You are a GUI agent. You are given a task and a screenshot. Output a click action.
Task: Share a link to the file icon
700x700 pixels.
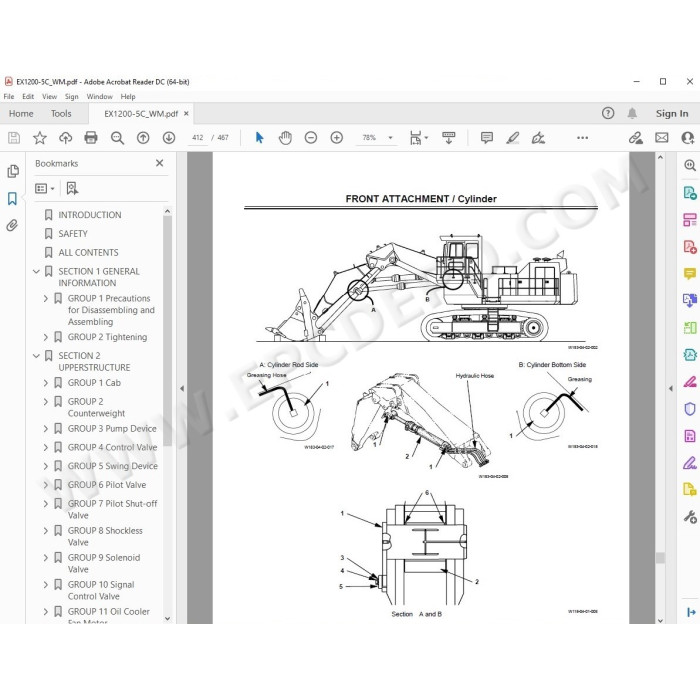point(636,138)
